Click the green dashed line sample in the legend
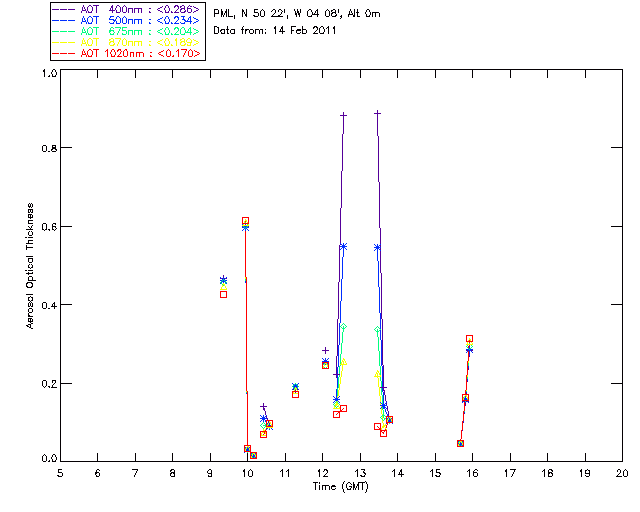Viewport: 640px width, 512px height. pyautogui.click(x=64, y=31)
